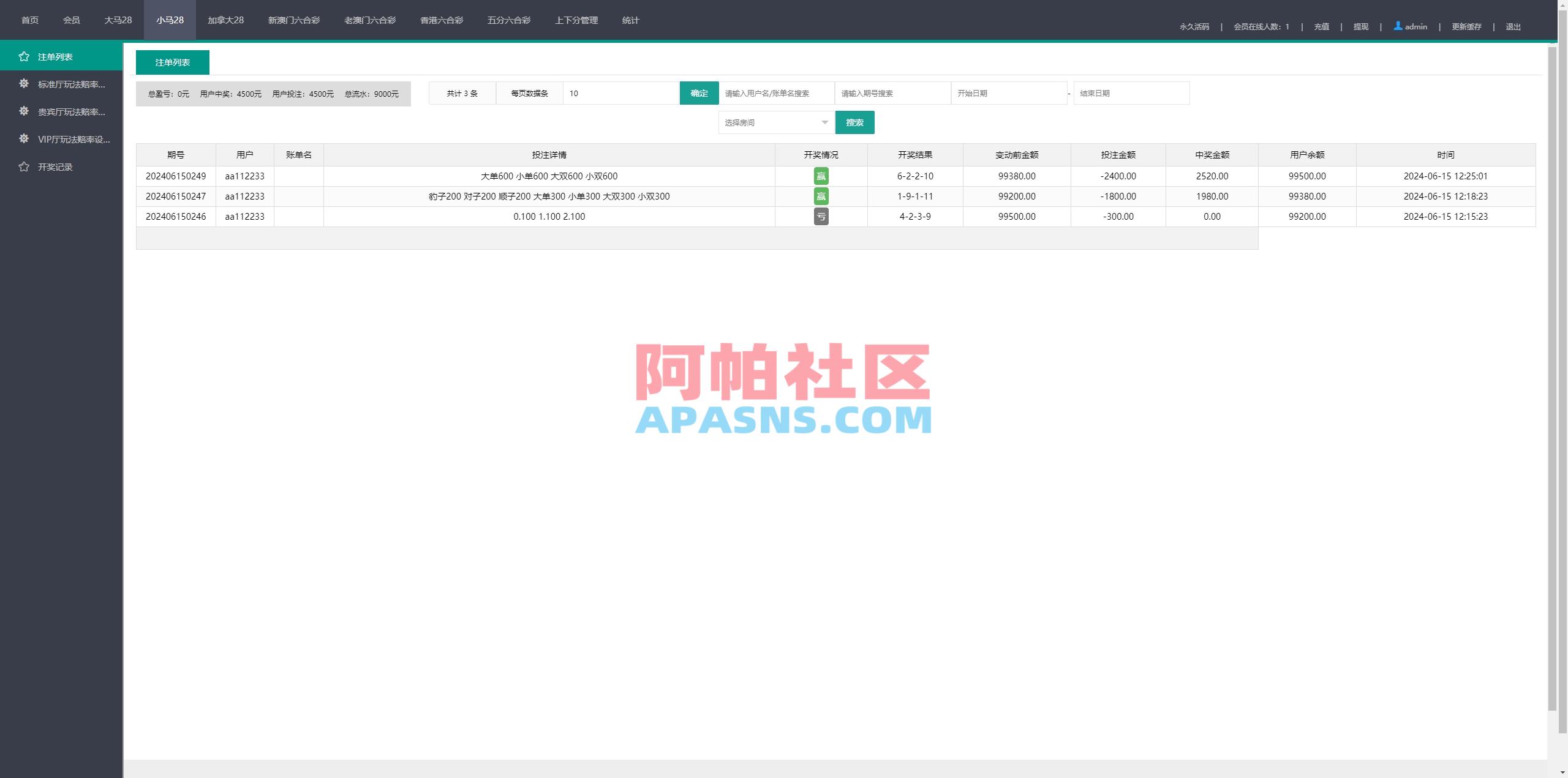
Task: Click the star icon beside 注单列表 in sidebar
Action: click(x=24, y=56)
